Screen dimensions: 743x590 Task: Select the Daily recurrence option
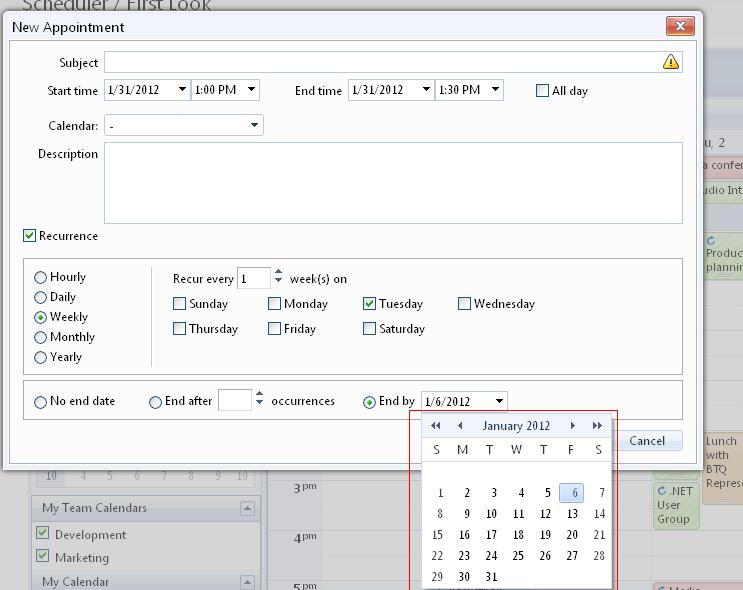coord(40,297)
